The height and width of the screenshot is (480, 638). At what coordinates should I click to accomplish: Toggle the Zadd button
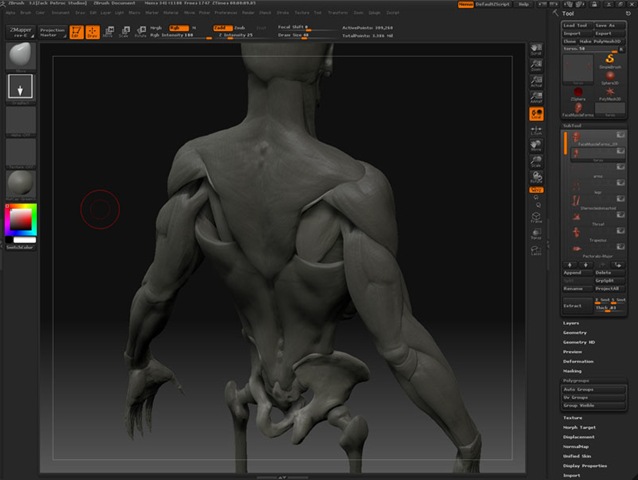223,28
